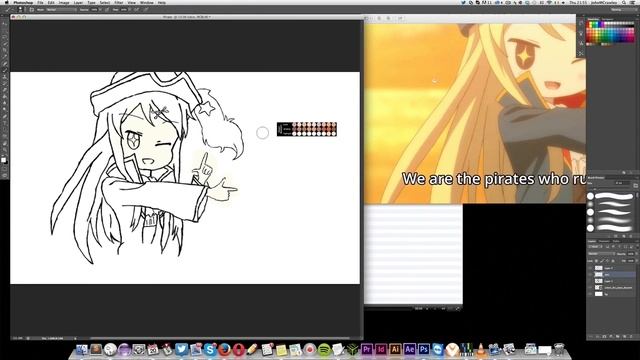Select the Eyedropper tool
This screenshot has width=640, height=360.
coord(4,57)
